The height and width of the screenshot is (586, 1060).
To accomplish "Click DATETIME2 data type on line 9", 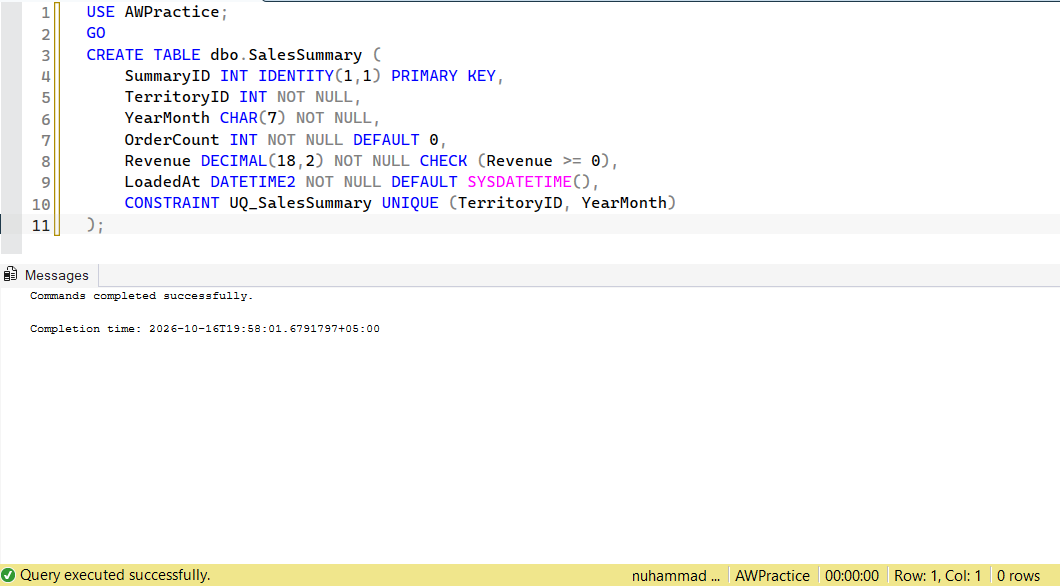I will click(x=253, y=182).
